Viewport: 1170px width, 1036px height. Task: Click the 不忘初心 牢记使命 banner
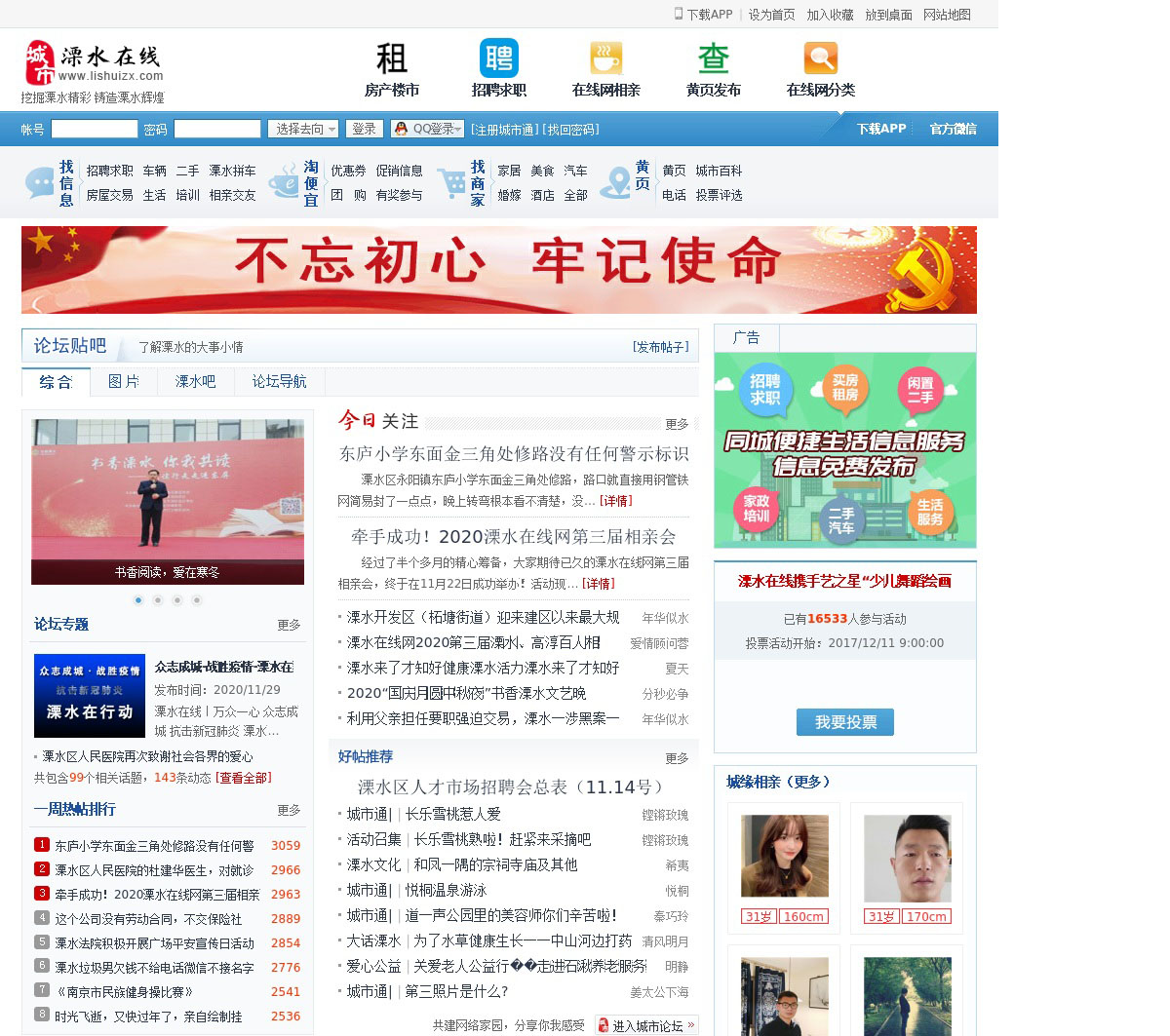pos(498,270)
